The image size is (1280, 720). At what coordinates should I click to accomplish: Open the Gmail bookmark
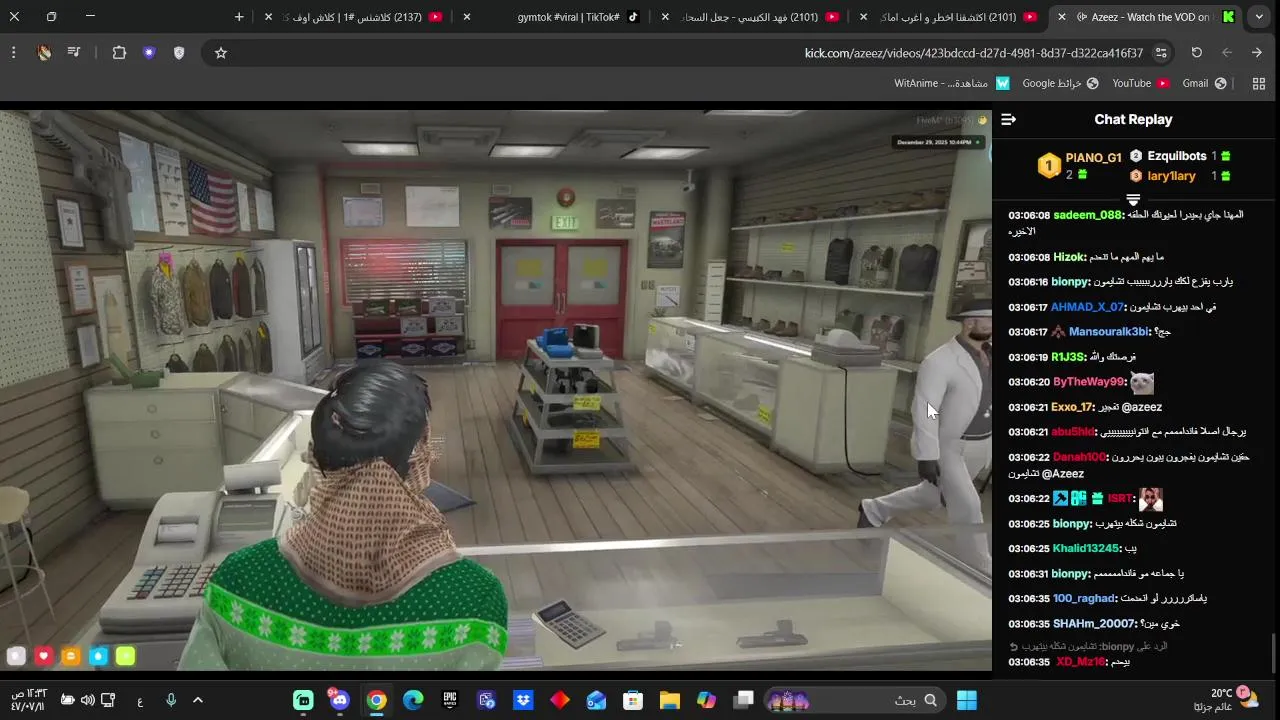(1204, 83)
